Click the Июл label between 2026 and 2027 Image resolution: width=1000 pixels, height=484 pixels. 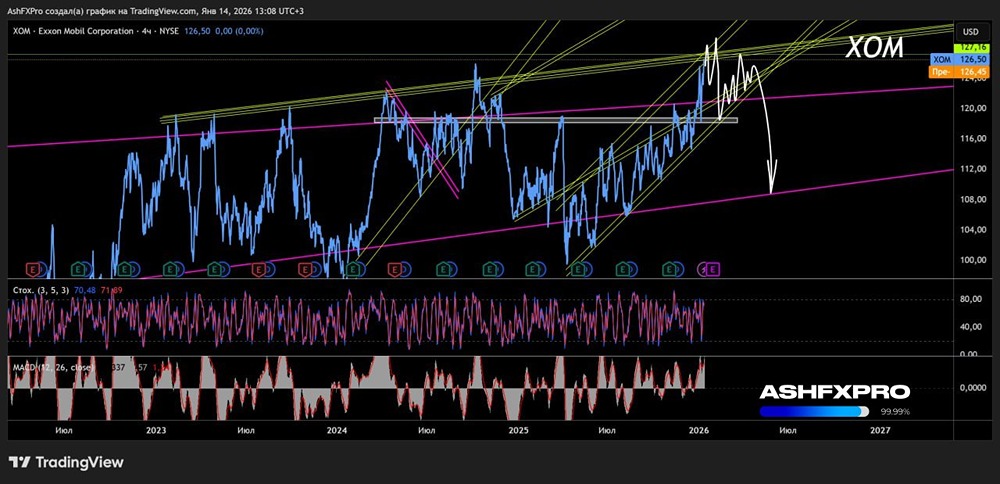[x=788, y=430]
